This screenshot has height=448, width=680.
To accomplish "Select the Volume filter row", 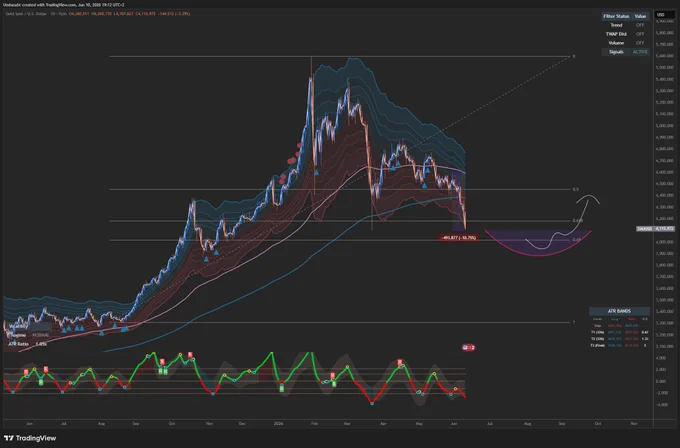I will [x=625, y=43].
